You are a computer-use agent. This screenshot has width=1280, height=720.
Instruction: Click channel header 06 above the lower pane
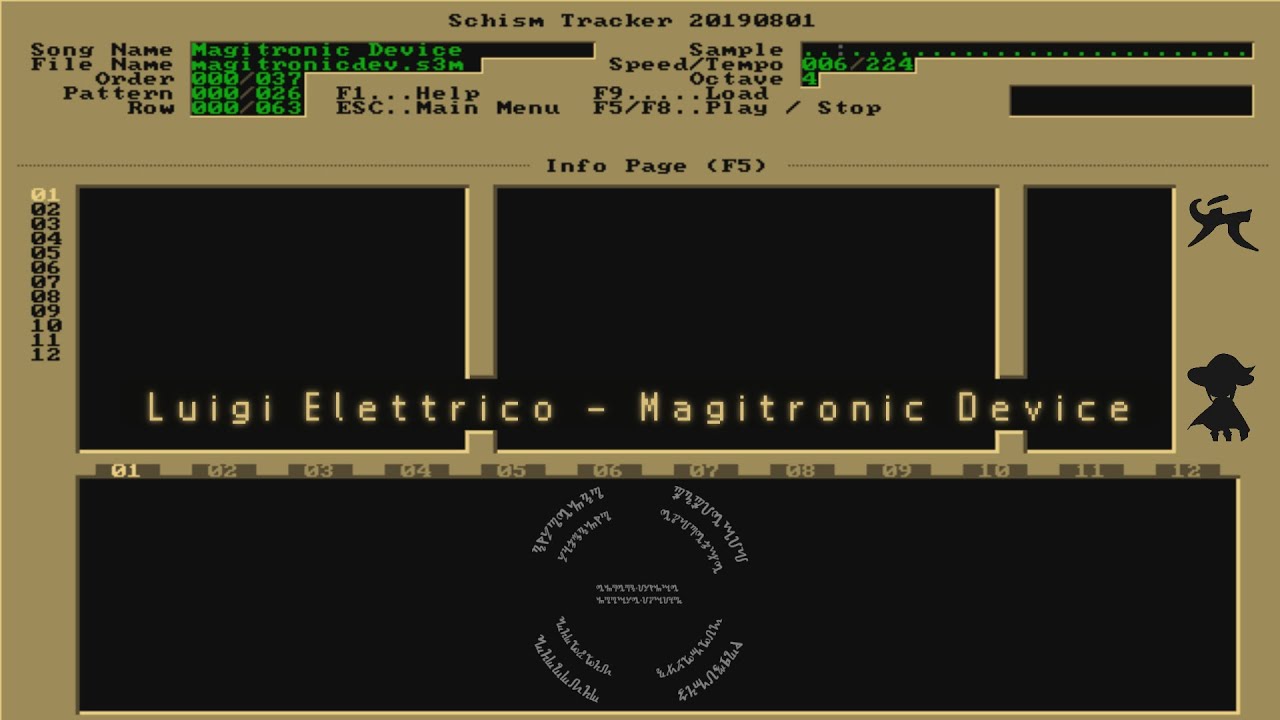(608, 470)
